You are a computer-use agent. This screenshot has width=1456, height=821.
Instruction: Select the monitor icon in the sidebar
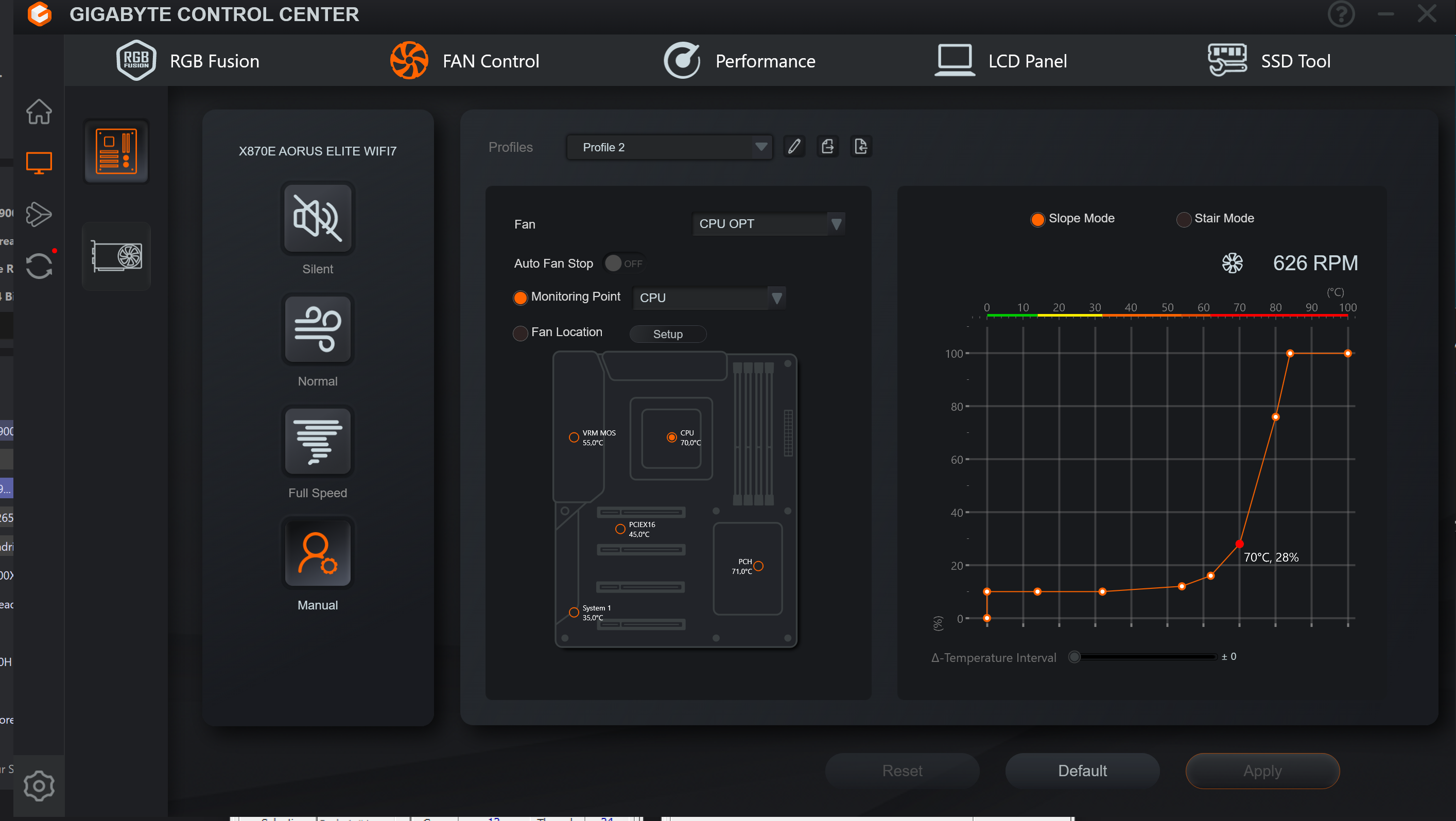coord(39,163)
